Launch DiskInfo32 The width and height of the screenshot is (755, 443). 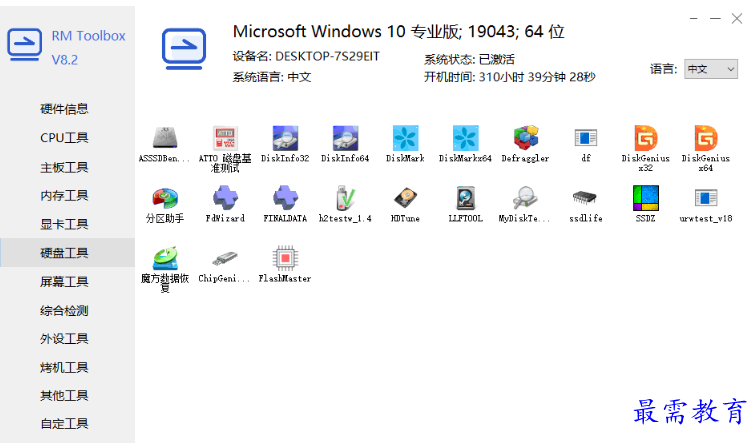pyautogui.click(x=285, y=139)
